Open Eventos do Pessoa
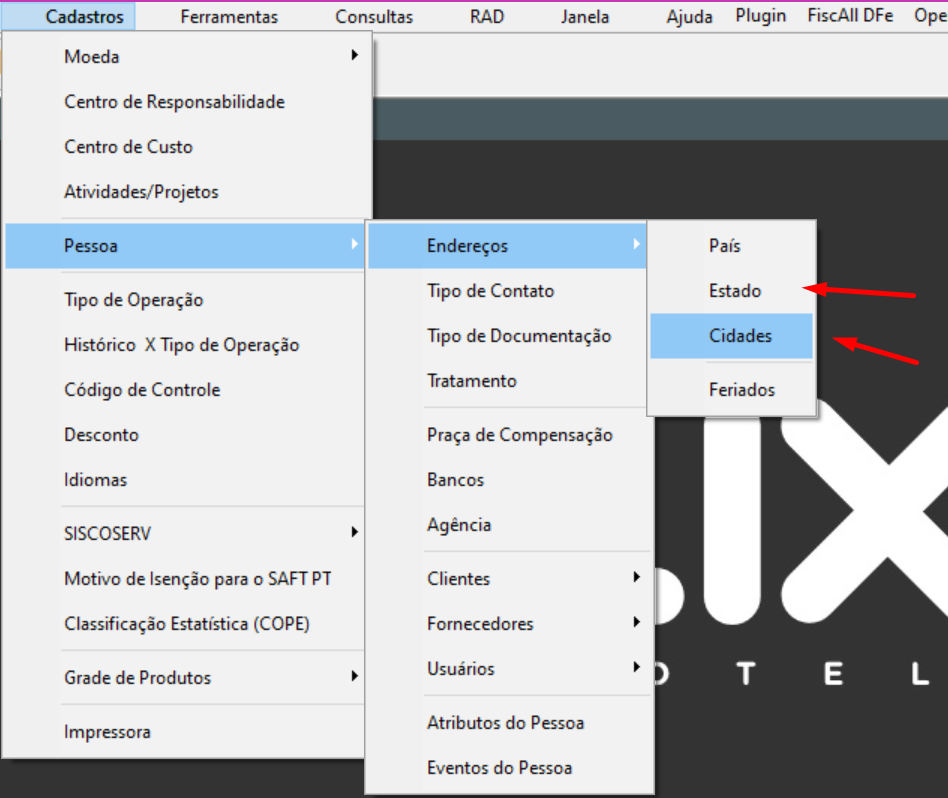 pos(510,768)
